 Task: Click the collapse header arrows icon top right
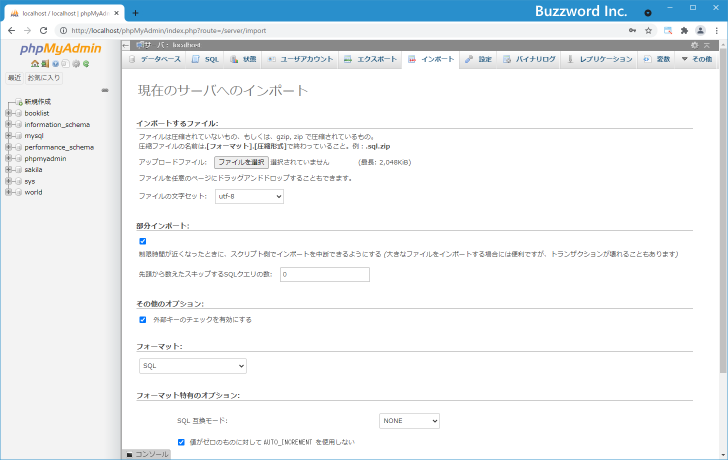point(707,45)
